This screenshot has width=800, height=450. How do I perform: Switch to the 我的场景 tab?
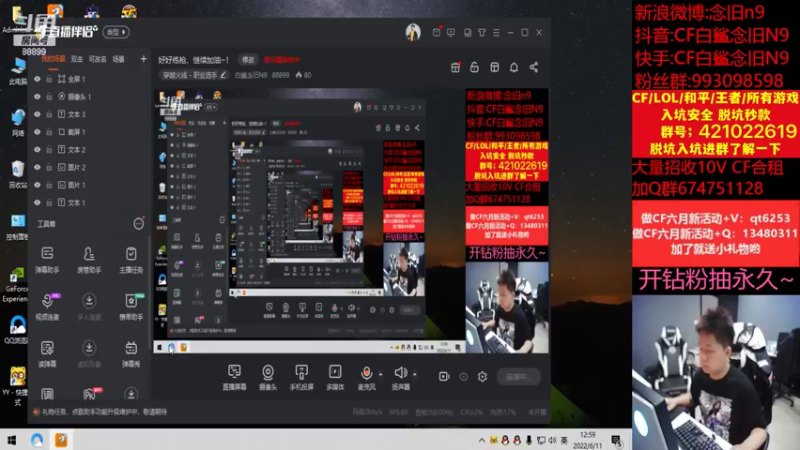tap(53, 59)
